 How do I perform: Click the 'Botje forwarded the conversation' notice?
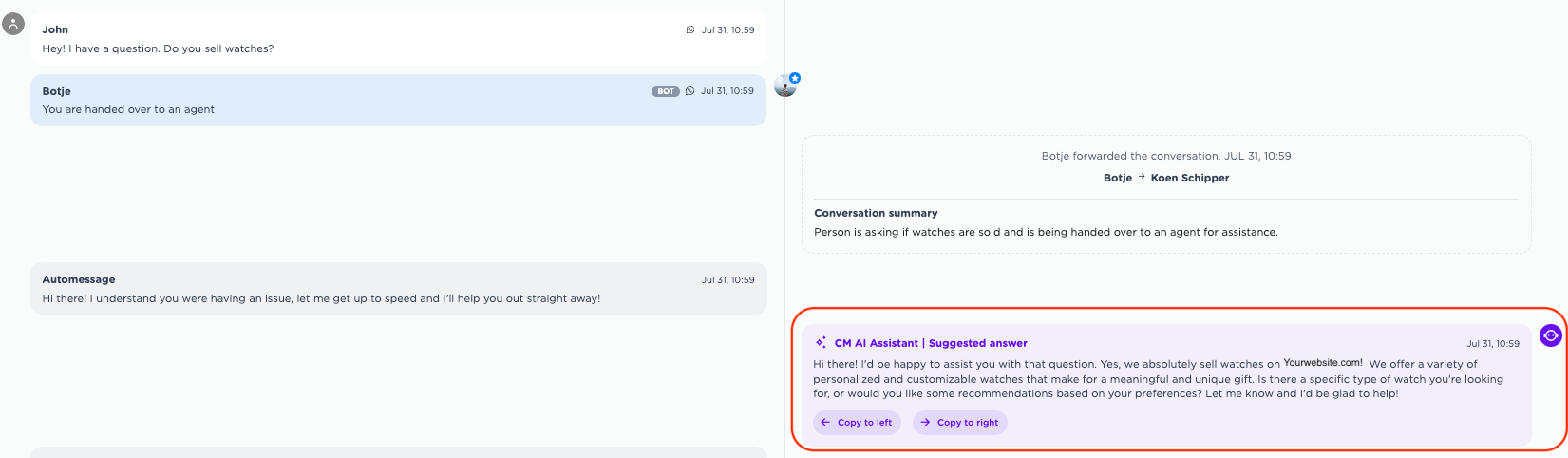pos(1165,156)
